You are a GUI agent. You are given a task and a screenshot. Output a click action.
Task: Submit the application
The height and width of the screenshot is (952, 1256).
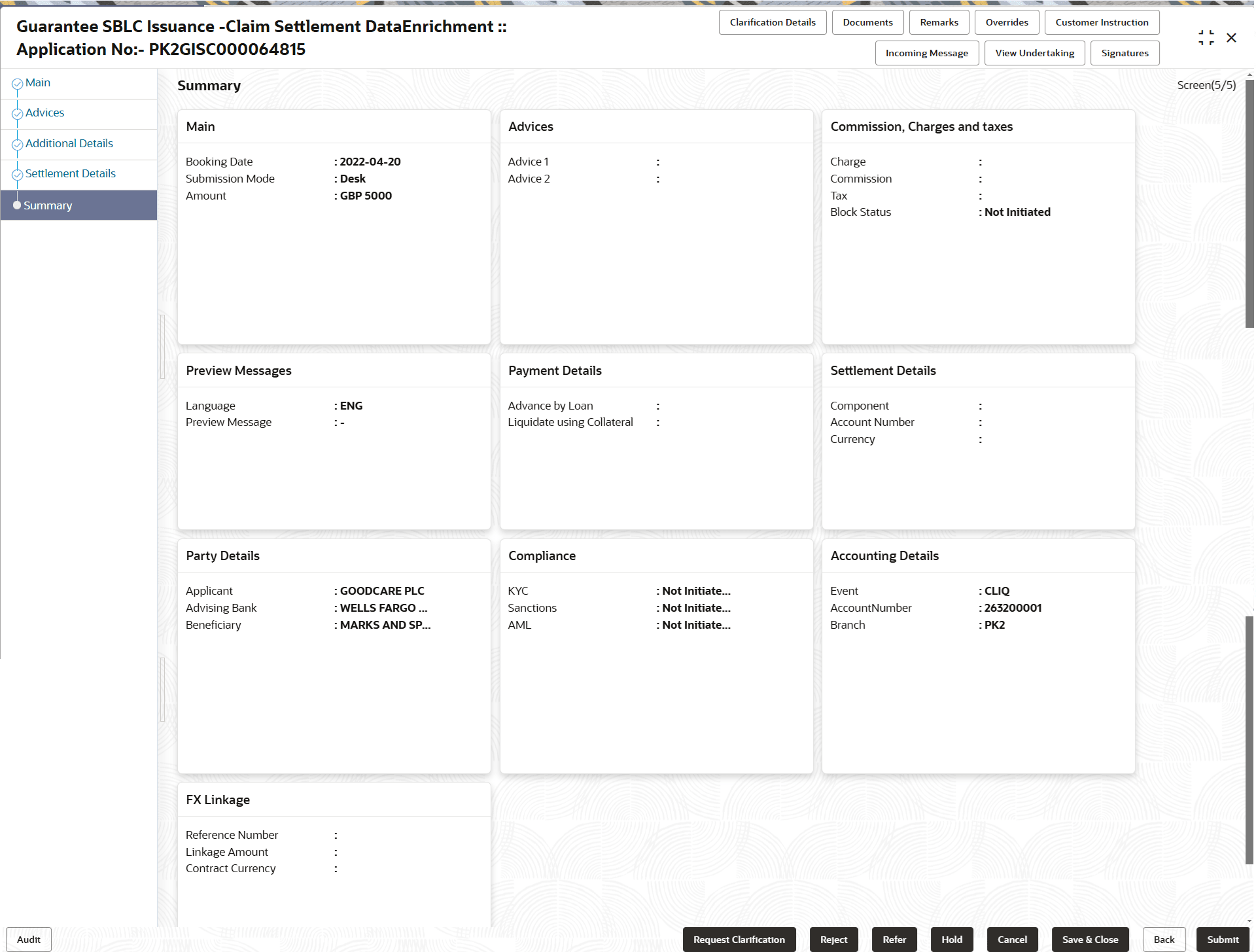1222,940
